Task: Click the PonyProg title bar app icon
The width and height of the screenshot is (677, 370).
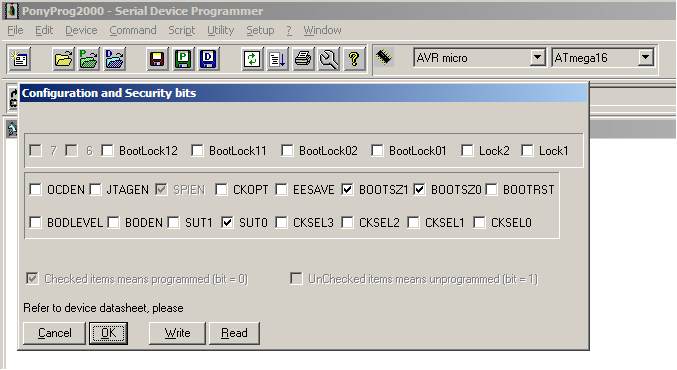Action: pos(11,10)
